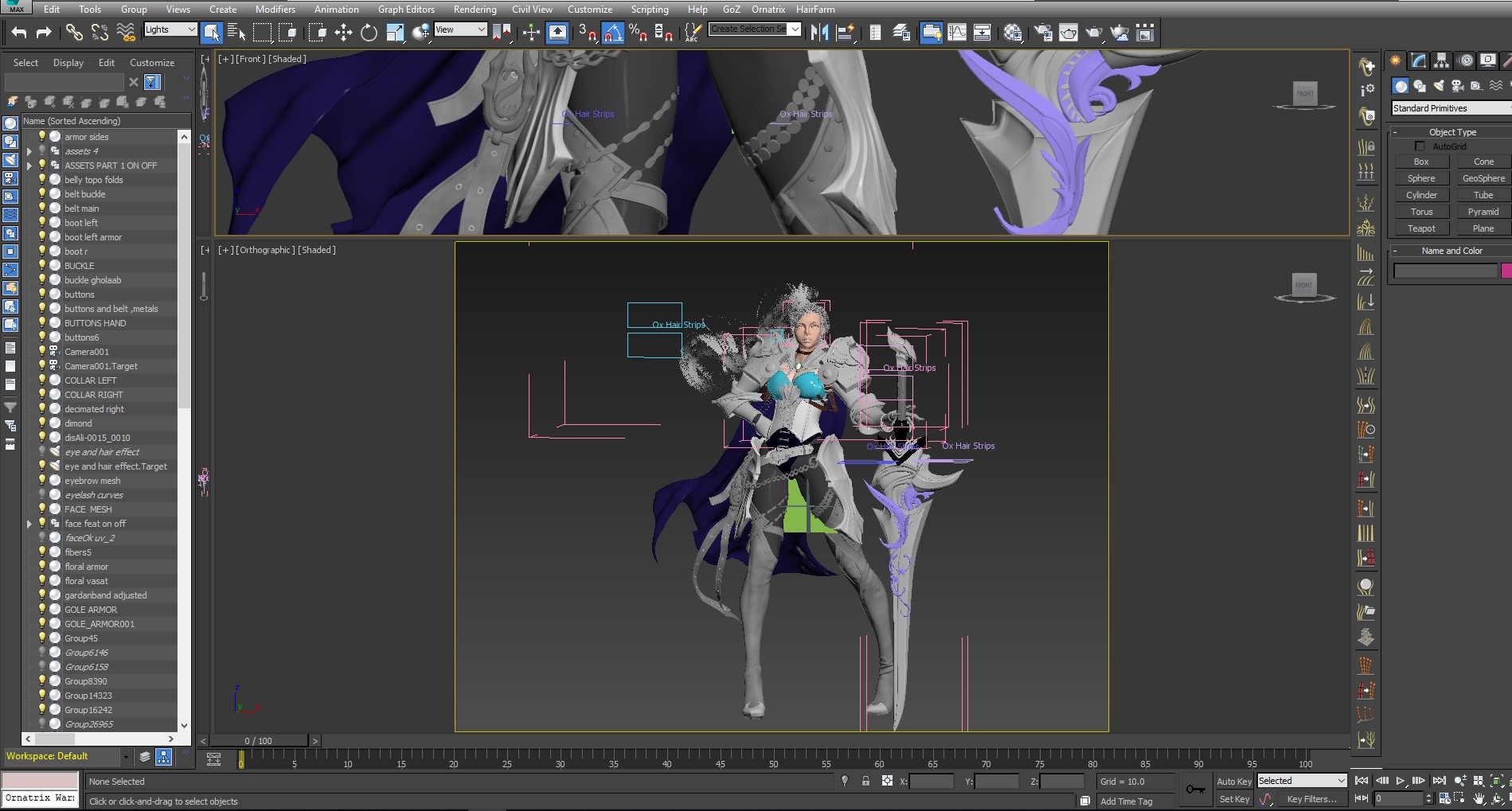The image size is (1512, 811).
Task: Select the Scale tool icon
Action: 395,33
